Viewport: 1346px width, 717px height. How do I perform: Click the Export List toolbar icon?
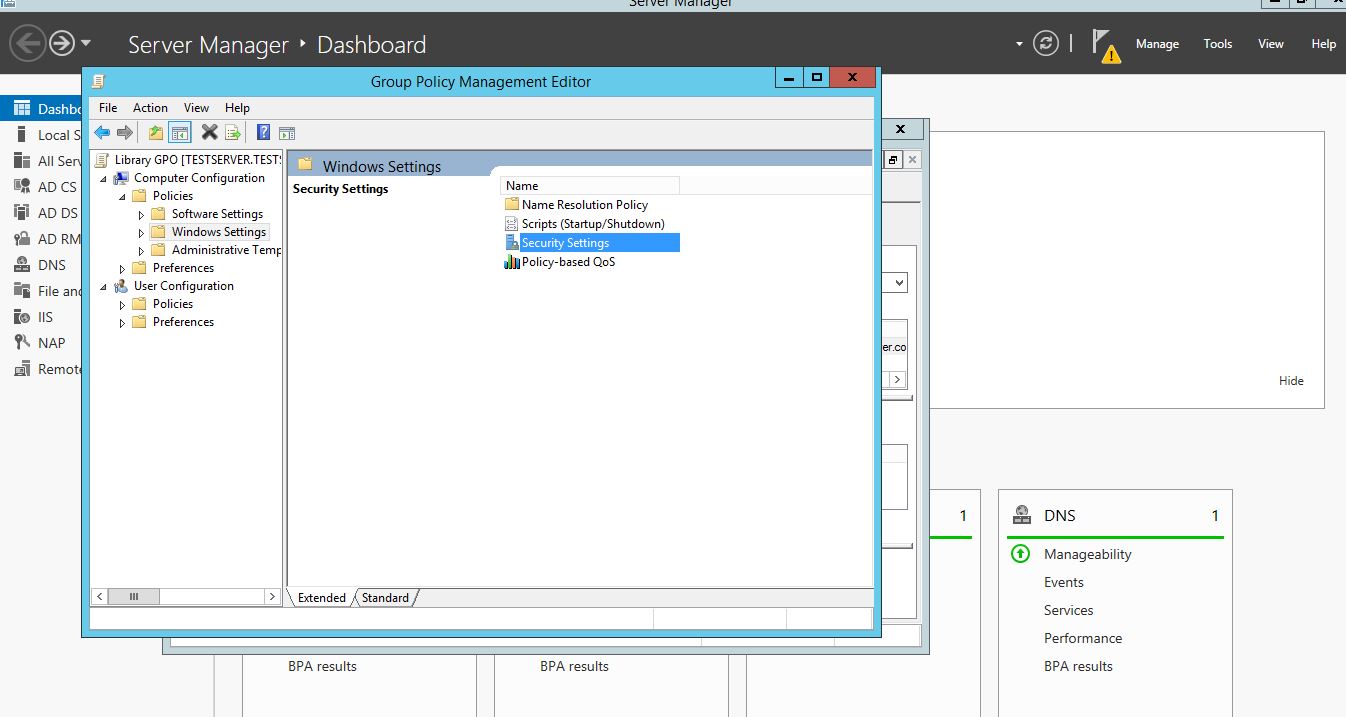(x=233, y=132)
